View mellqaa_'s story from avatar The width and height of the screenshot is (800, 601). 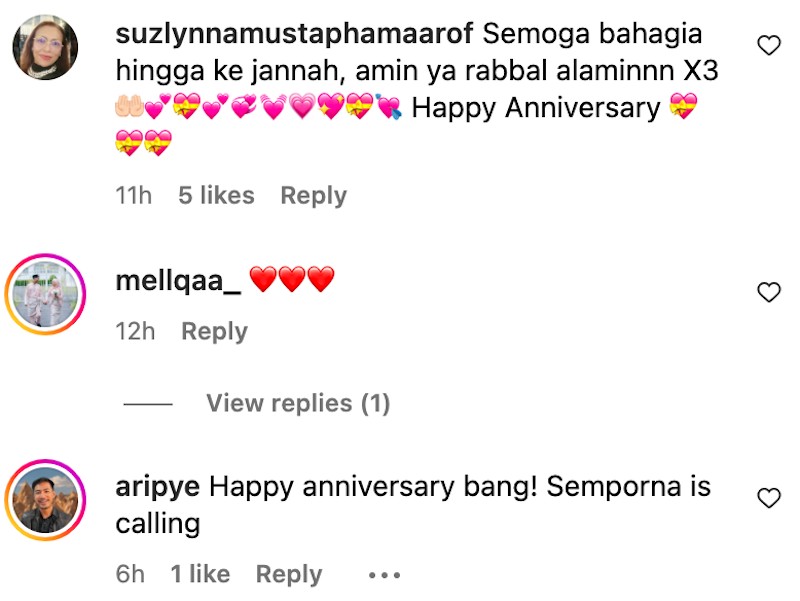tap(45, 294)
